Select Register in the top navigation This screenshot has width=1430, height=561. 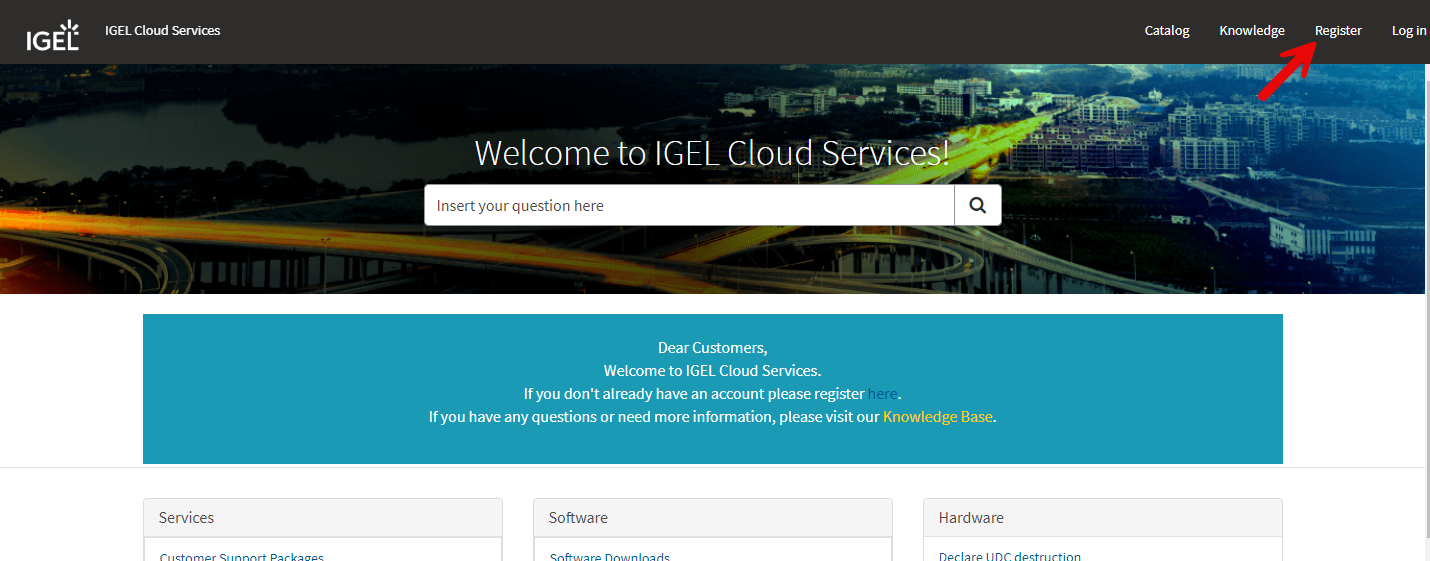pos(1338,31)
